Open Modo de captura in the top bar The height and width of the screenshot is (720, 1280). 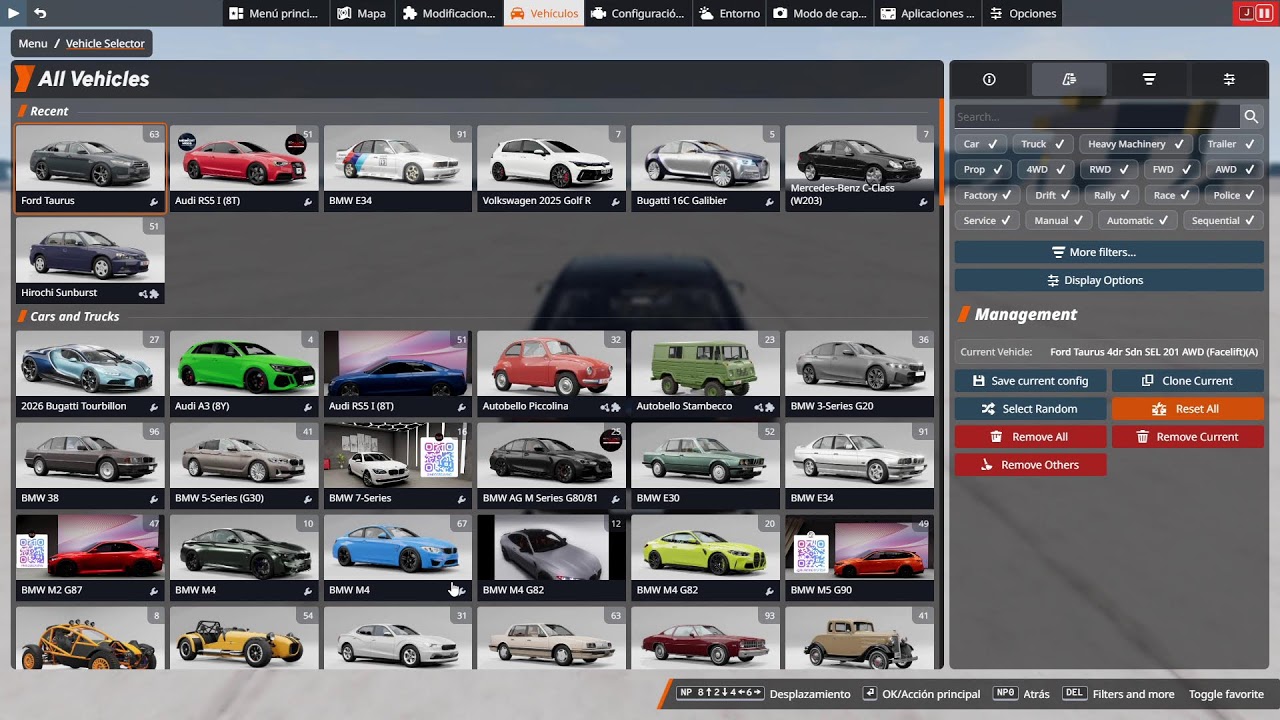tap(821, 13)
